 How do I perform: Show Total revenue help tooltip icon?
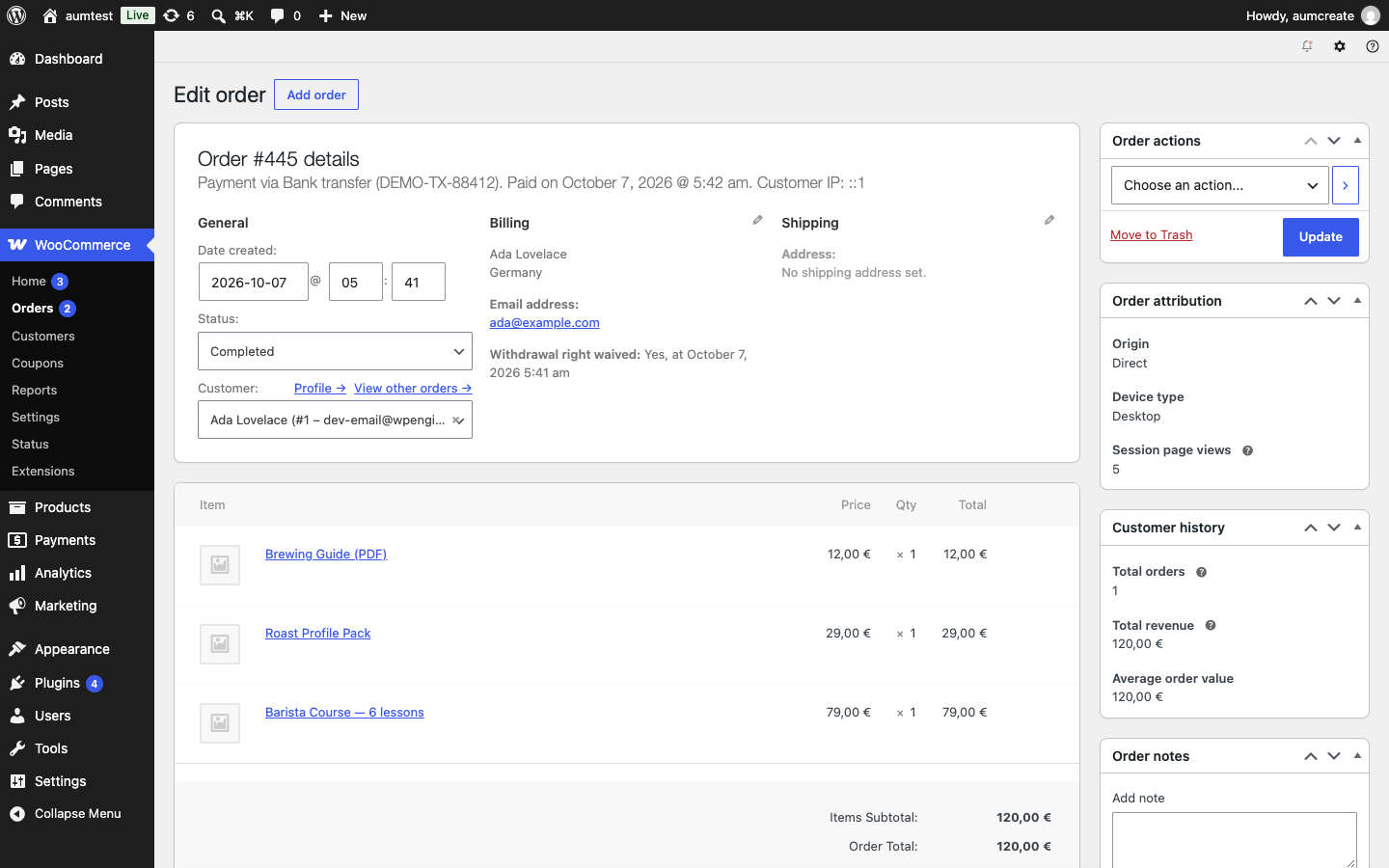(x=1211, y=626)
